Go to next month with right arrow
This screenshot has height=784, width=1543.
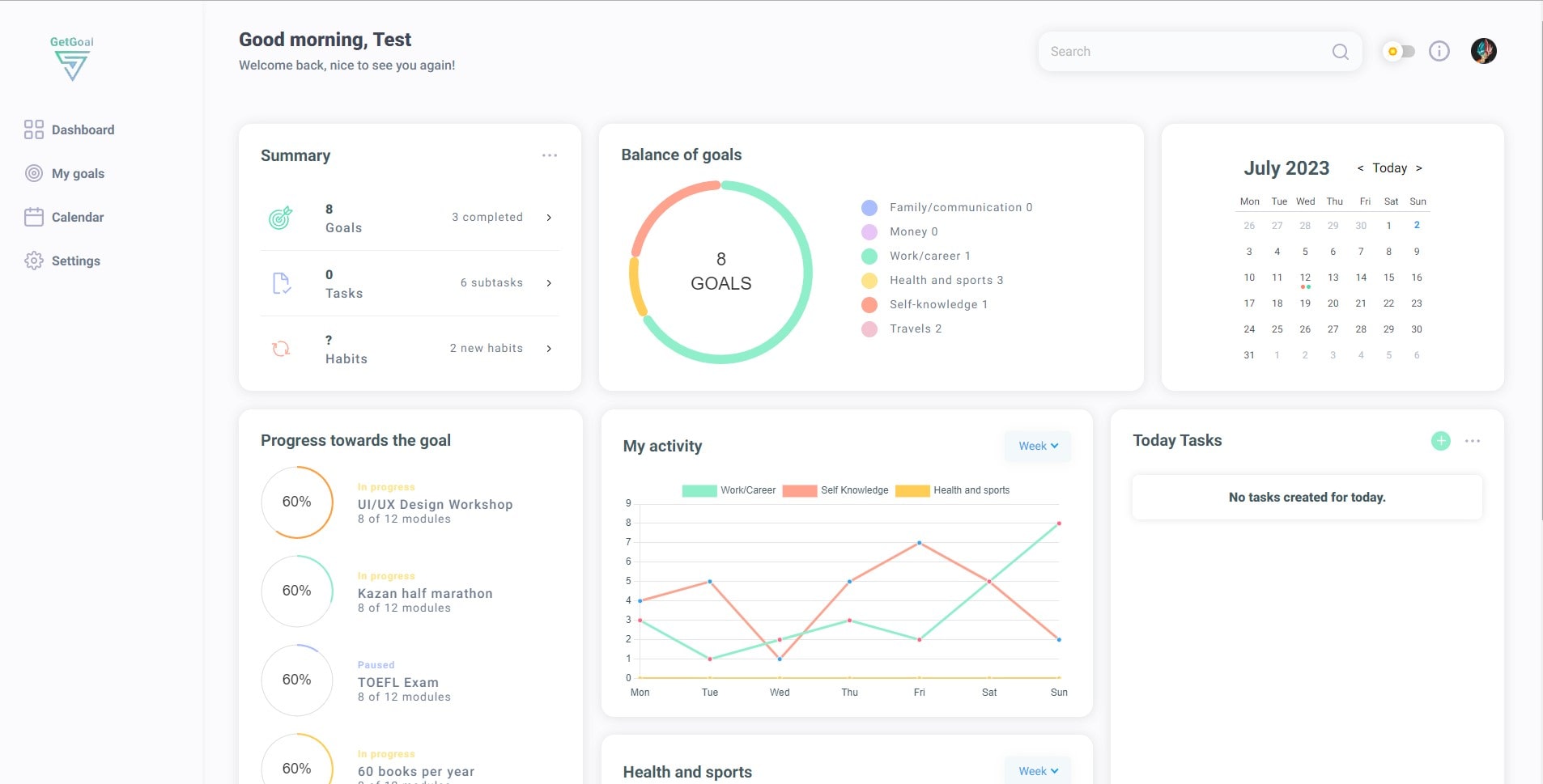click(x=1419, y=168)
